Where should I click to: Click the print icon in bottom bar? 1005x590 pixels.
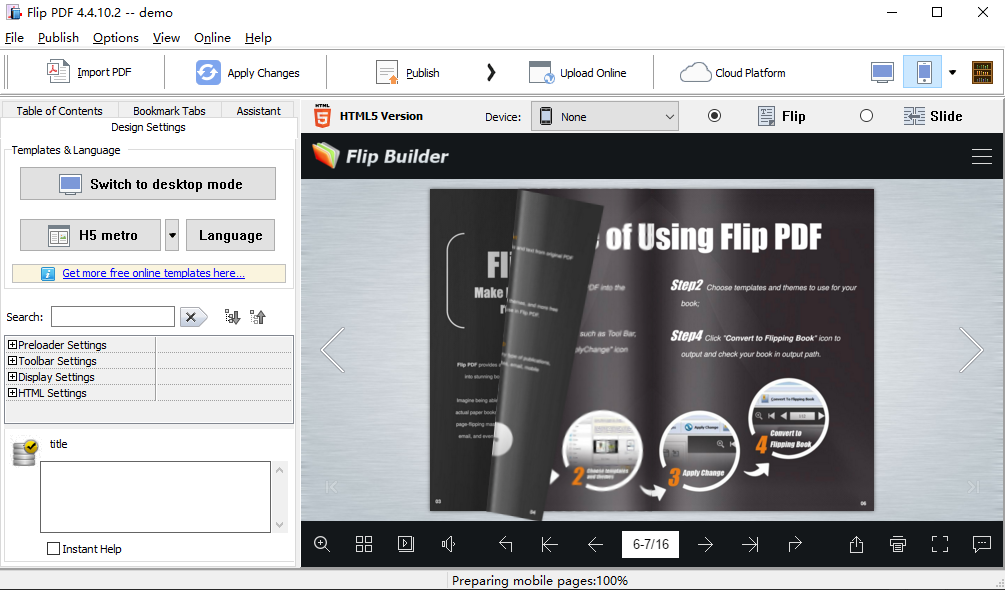click(x=898, y=545)
